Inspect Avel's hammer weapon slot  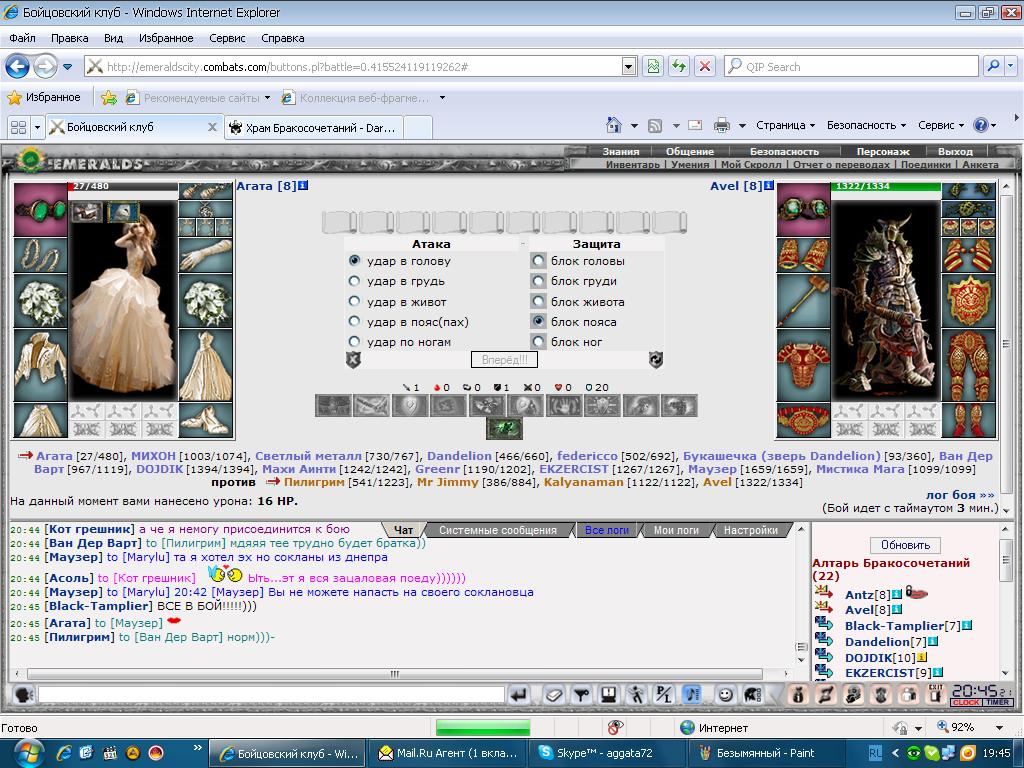pyautogui.click(x=803, y=300)
